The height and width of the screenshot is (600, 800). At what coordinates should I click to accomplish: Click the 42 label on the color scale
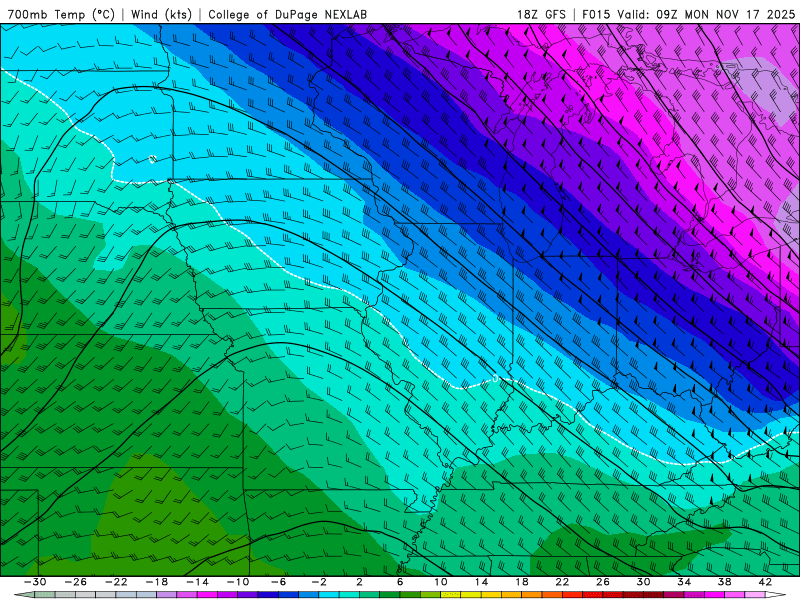tap(765, 582)
